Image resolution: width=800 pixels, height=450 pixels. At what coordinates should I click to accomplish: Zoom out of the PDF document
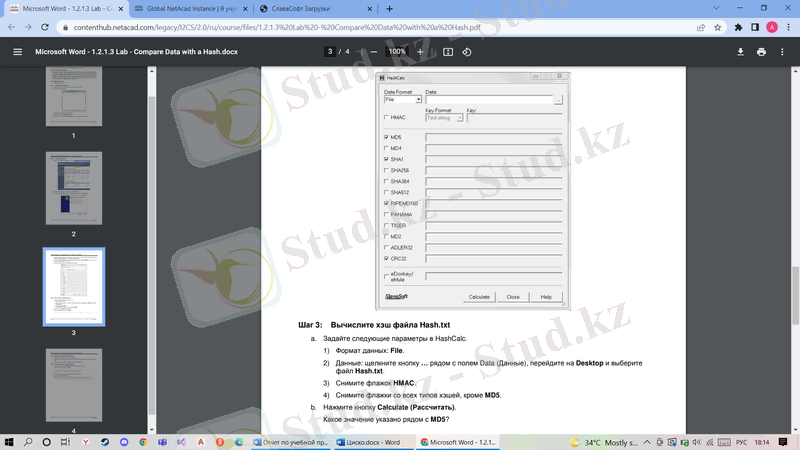tap(374, 51)
